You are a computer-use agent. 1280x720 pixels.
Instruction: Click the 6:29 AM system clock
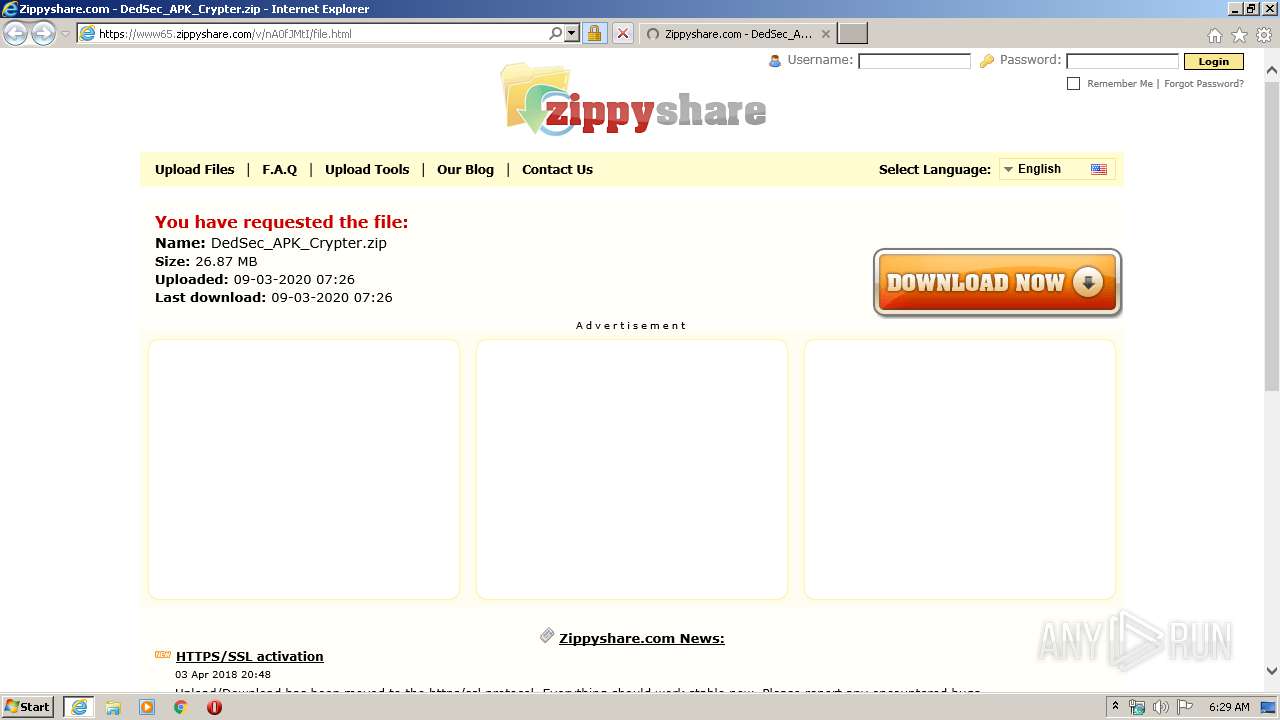pos(1229,707)
